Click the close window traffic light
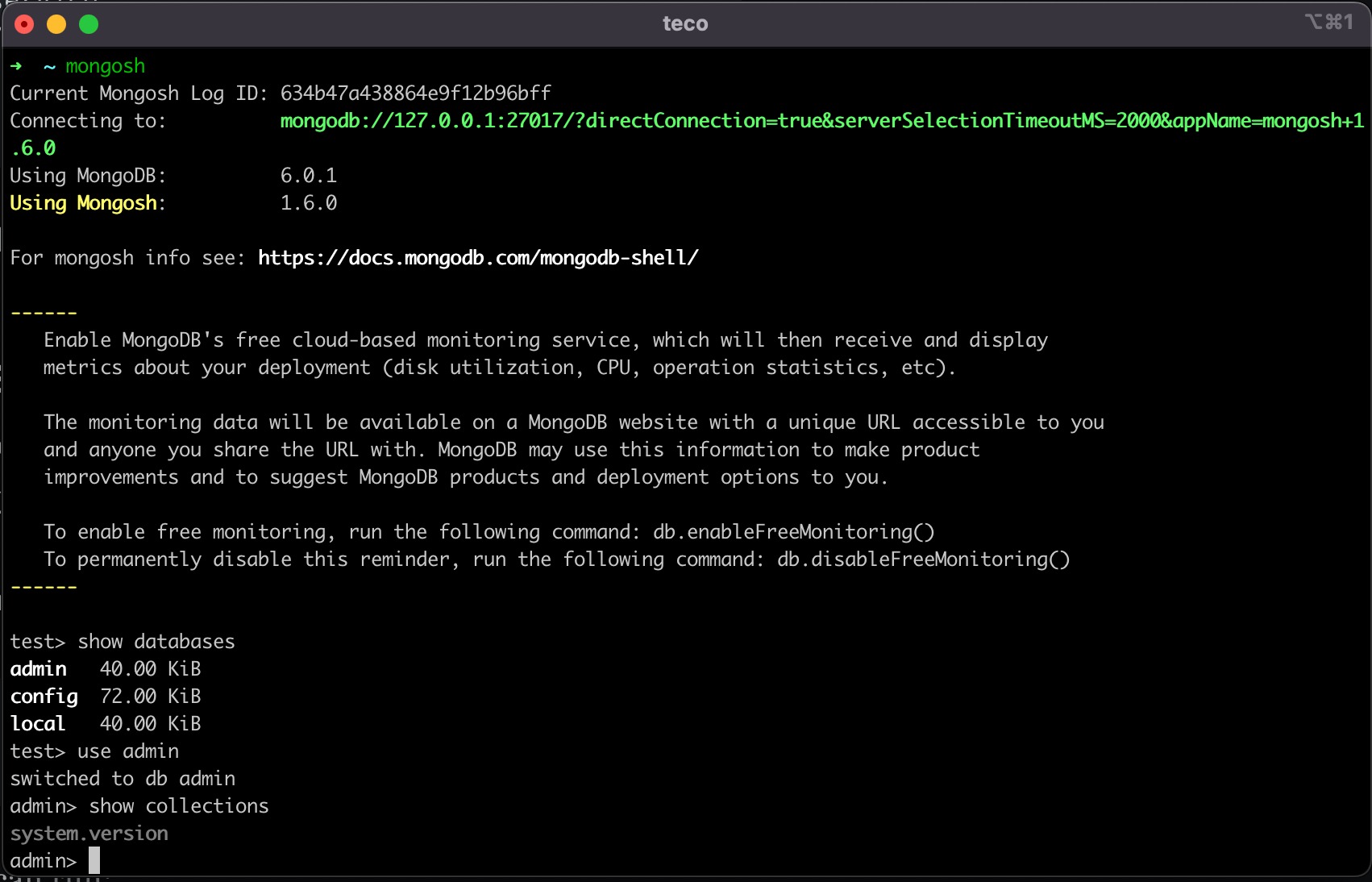Screen dimensions: 1372x882 [23, 24]
